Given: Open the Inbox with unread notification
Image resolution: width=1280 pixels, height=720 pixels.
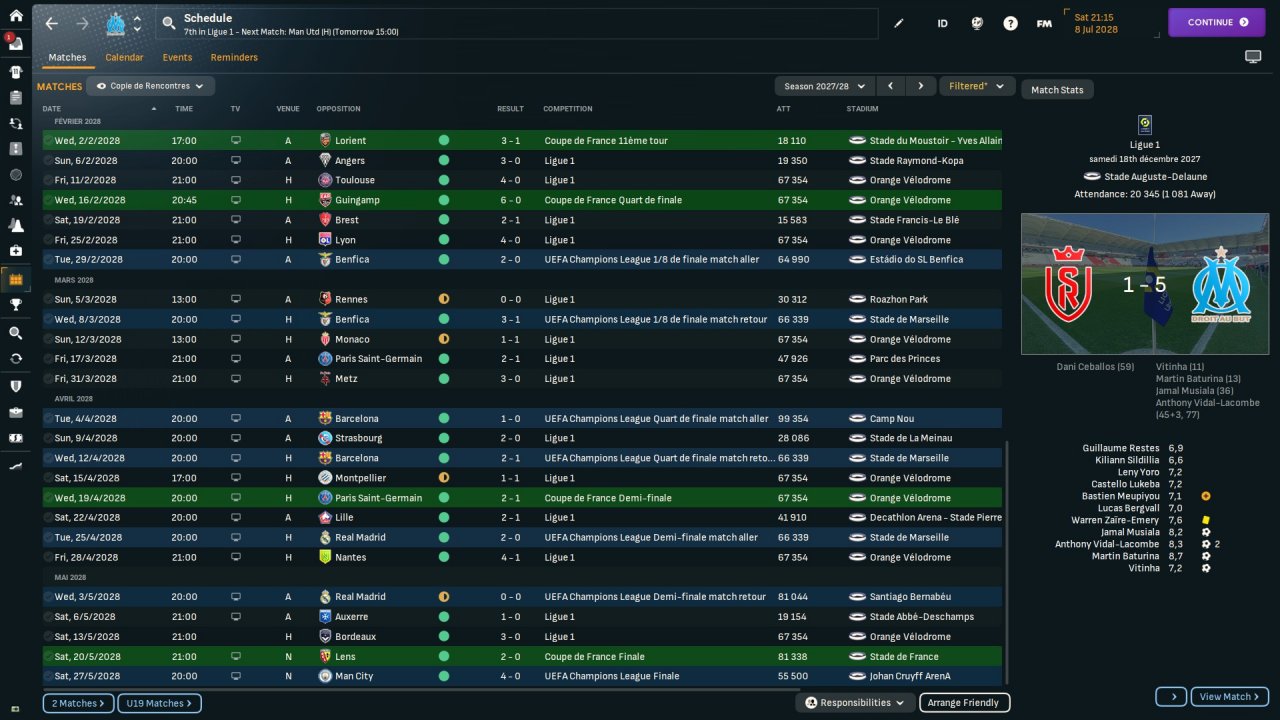Looking at the screenshot, I should point(15,43).
